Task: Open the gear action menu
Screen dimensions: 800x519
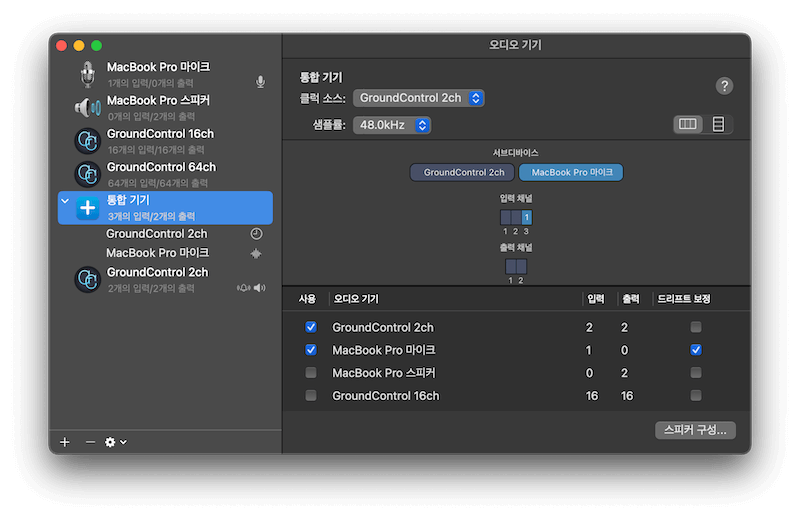Action: (x=116, y=442)
